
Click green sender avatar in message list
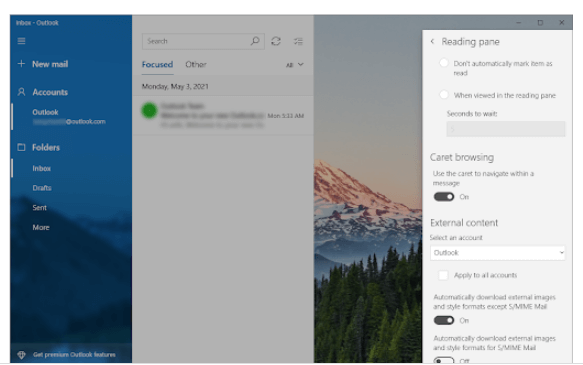tap(149, 110)
